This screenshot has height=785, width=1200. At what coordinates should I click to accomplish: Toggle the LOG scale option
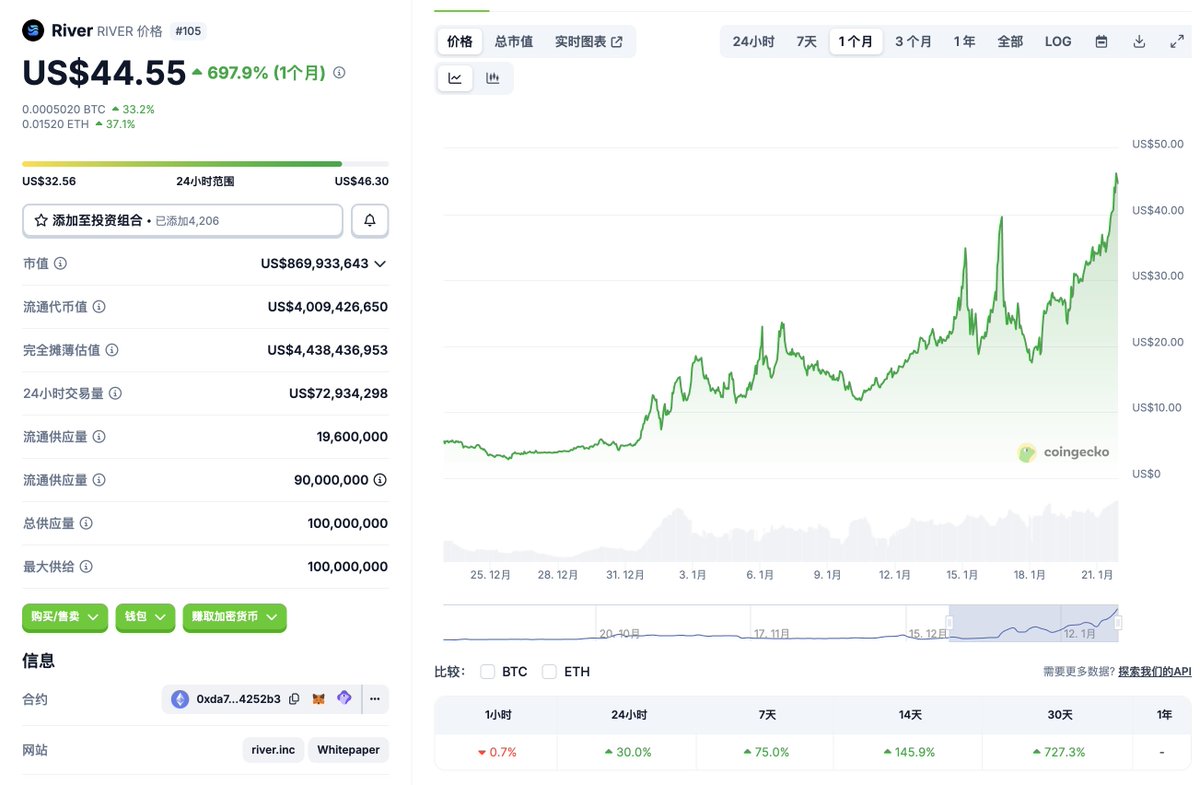[x=1058, y=42]
